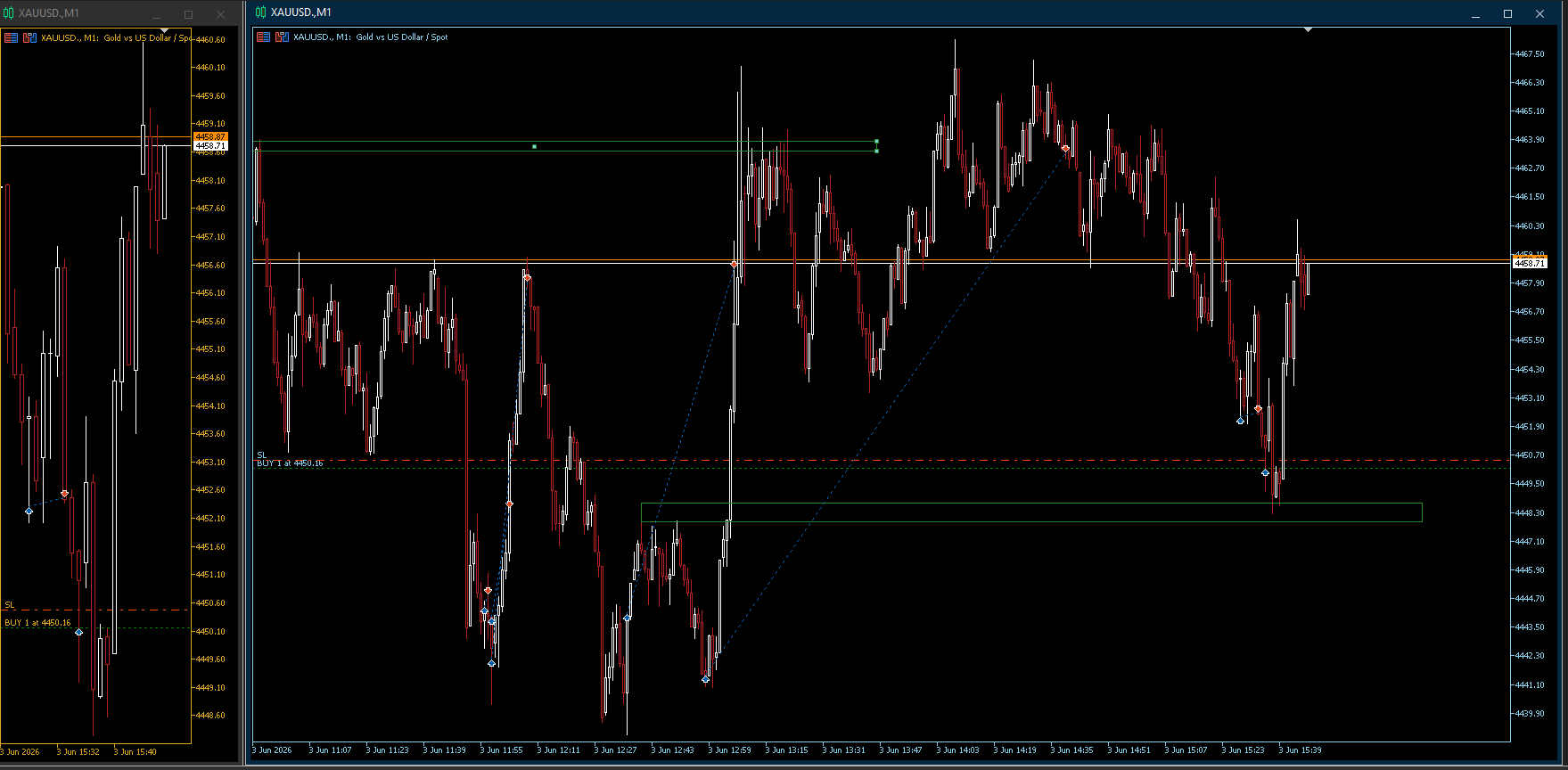
Task: Click lowest blue buy marker before 11:55
Action: [491, 663]
